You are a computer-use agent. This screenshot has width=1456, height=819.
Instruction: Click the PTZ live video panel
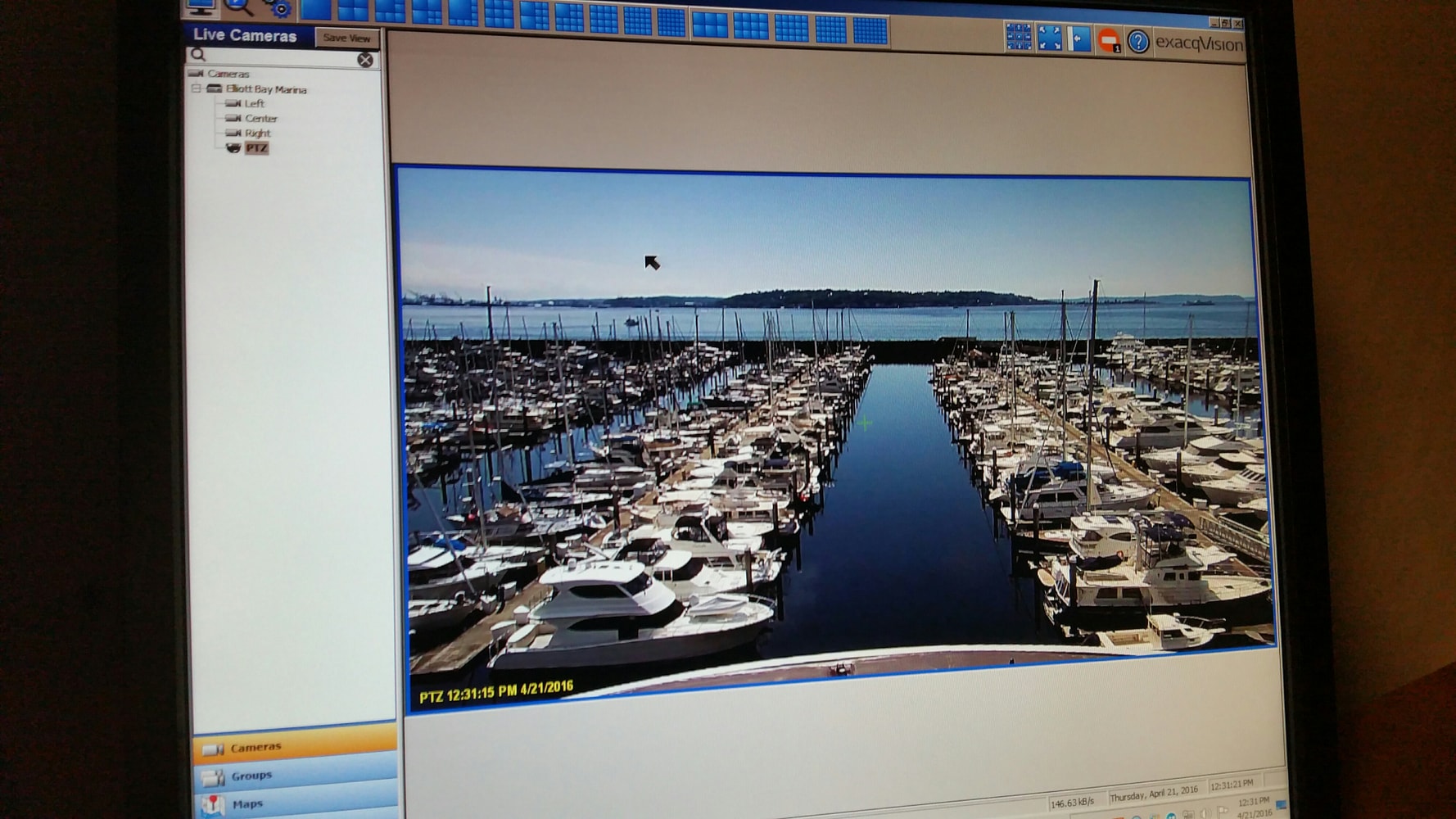click(x=835, y=434)
